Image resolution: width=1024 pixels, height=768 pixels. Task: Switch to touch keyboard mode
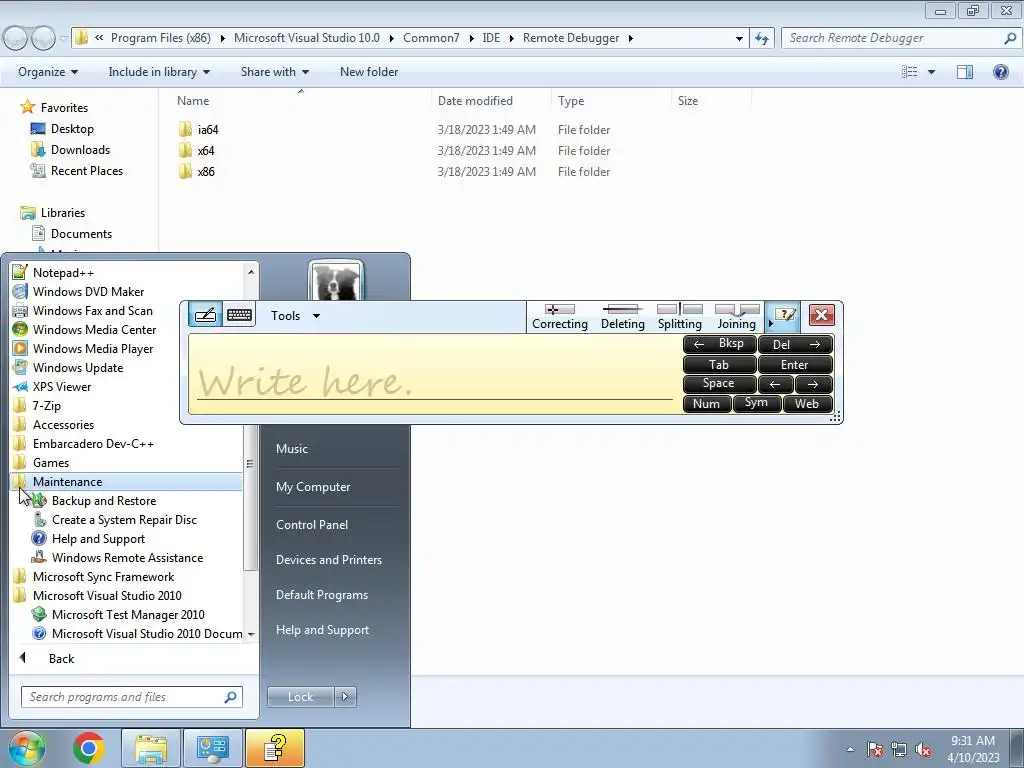click(x=239, y=315)
